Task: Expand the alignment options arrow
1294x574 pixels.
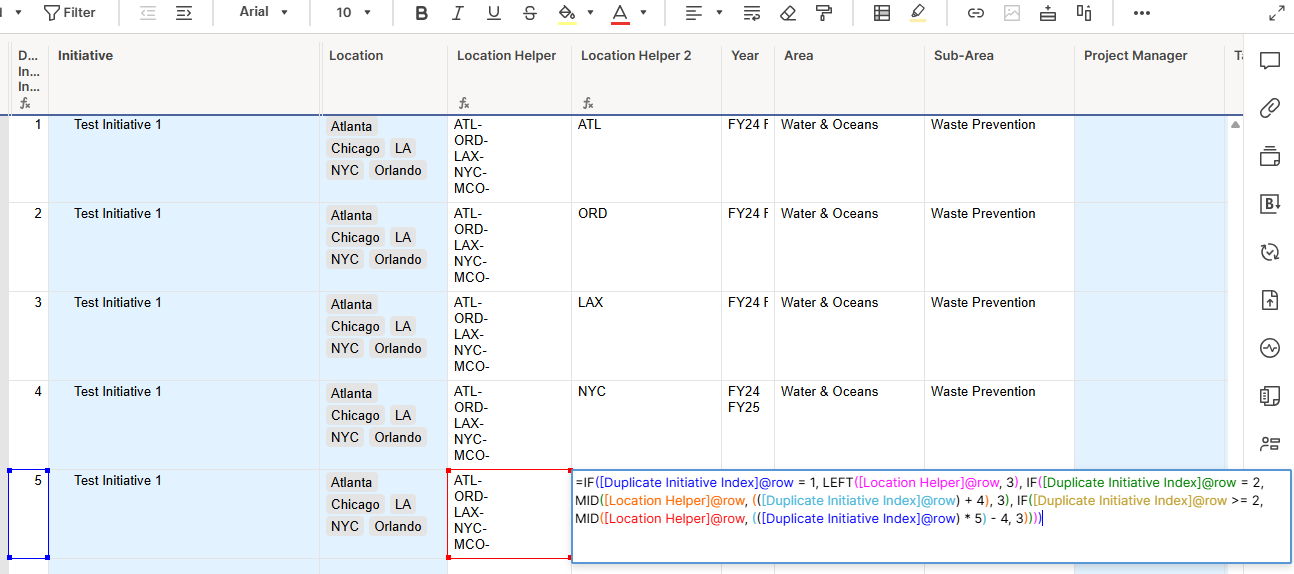Action: (719, 12)
